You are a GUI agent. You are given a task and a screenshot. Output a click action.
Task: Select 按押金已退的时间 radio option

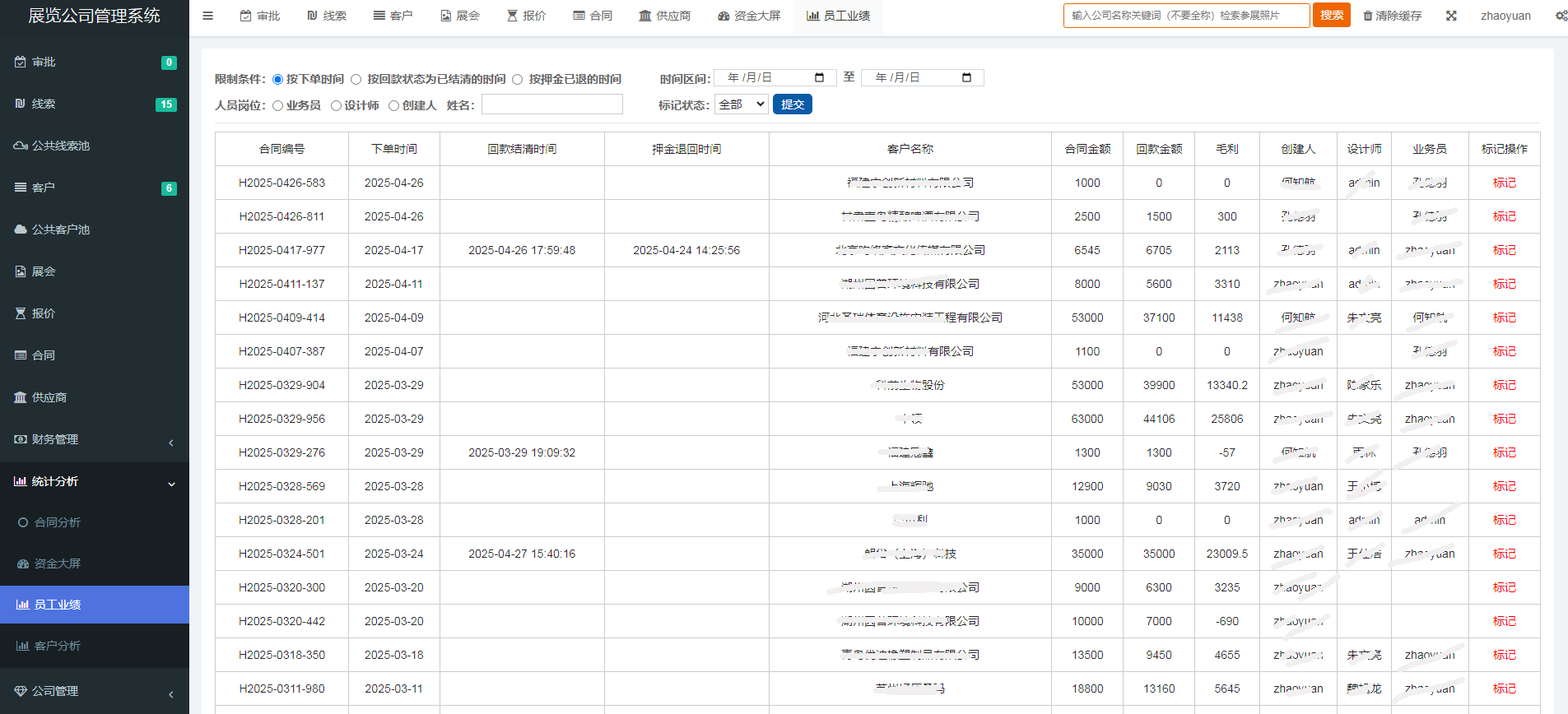pyautogui.click(x=518, y=80)
